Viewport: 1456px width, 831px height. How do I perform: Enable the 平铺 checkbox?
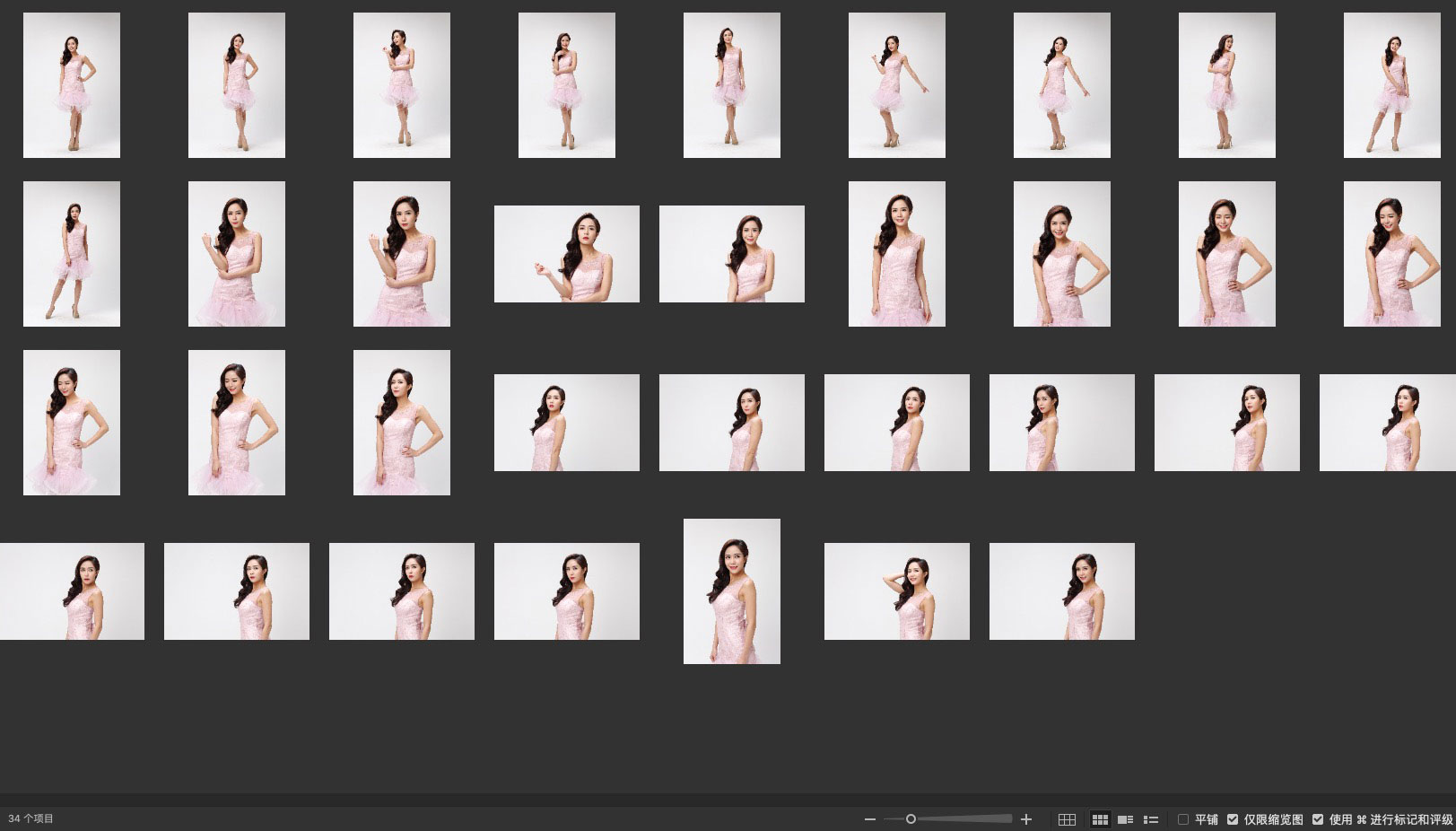click(x=1183, y=819)
